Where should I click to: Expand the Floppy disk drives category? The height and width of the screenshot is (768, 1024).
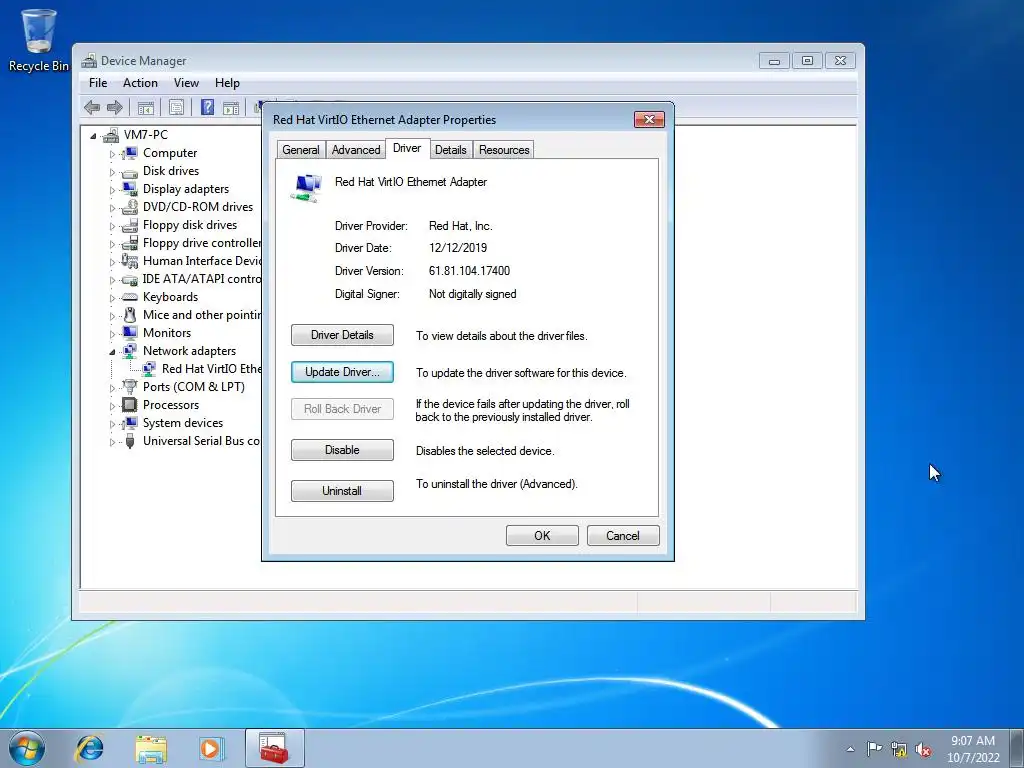[x=112, y=226]
